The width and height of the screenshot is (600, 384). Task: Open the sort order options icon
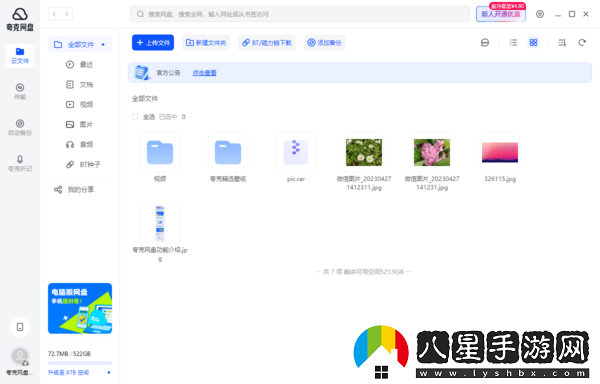click(x=562, y=42)
